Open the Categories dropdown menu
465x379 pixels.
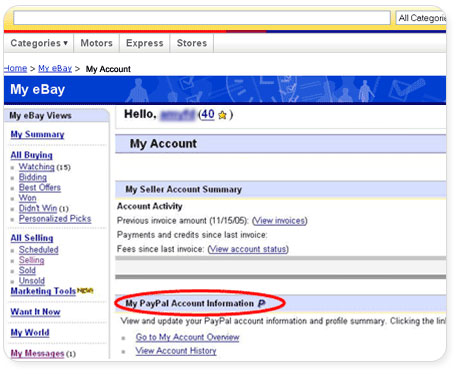click(39, 43)
